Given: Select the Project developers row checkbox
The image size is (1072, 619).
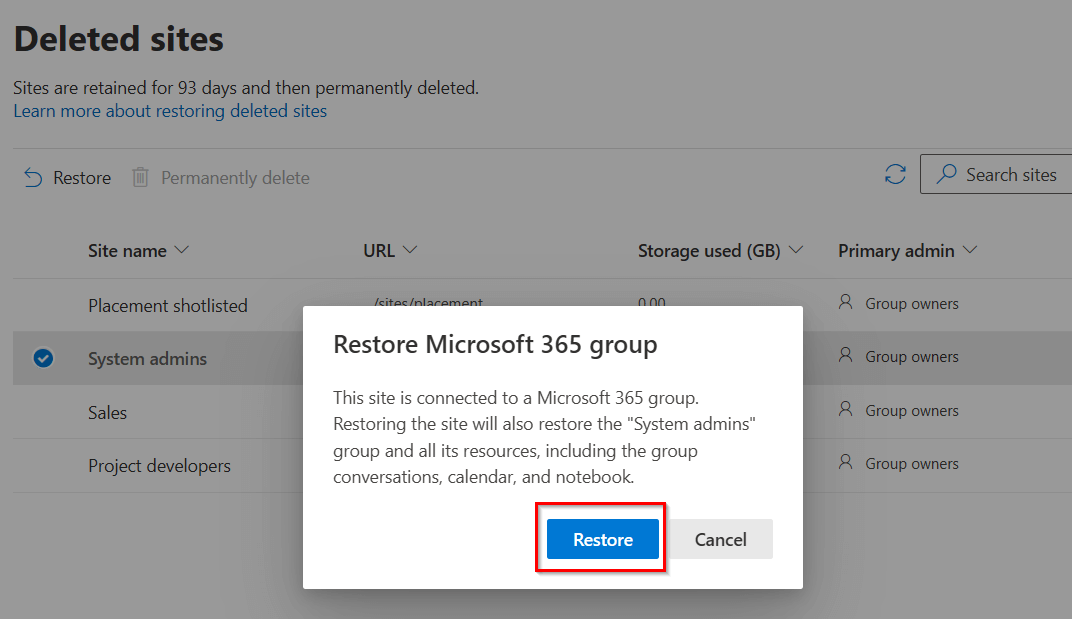Looking at the screenshot, I should click(42, 464).
